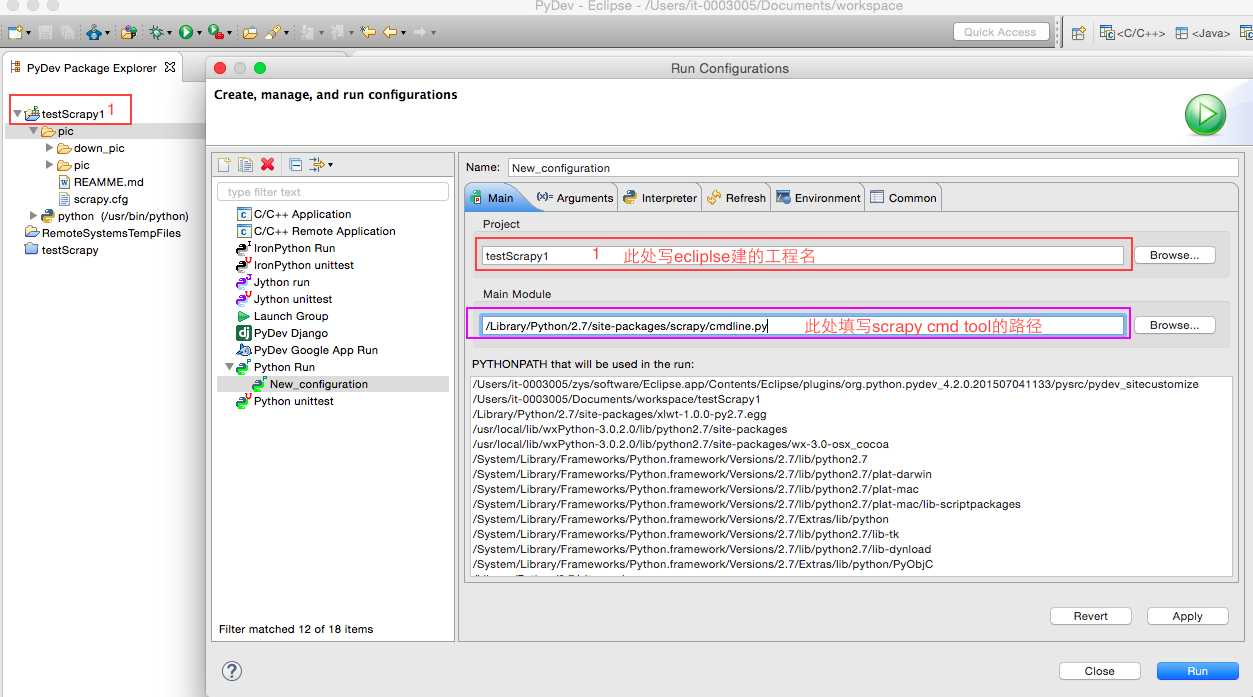Viewport: 1253px width, 697px height.
Task: Expand the nested pic subfolder
Action: coord(50,165)
